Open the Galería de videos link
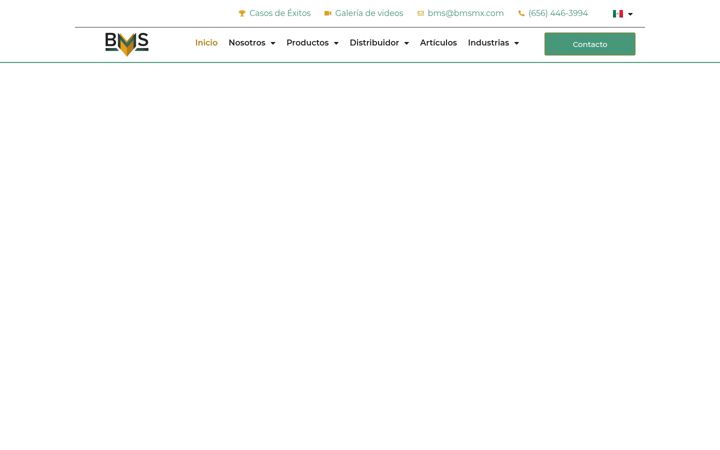Image resolution: width=720 pixels, height=450 pixels. coord(369,13)
